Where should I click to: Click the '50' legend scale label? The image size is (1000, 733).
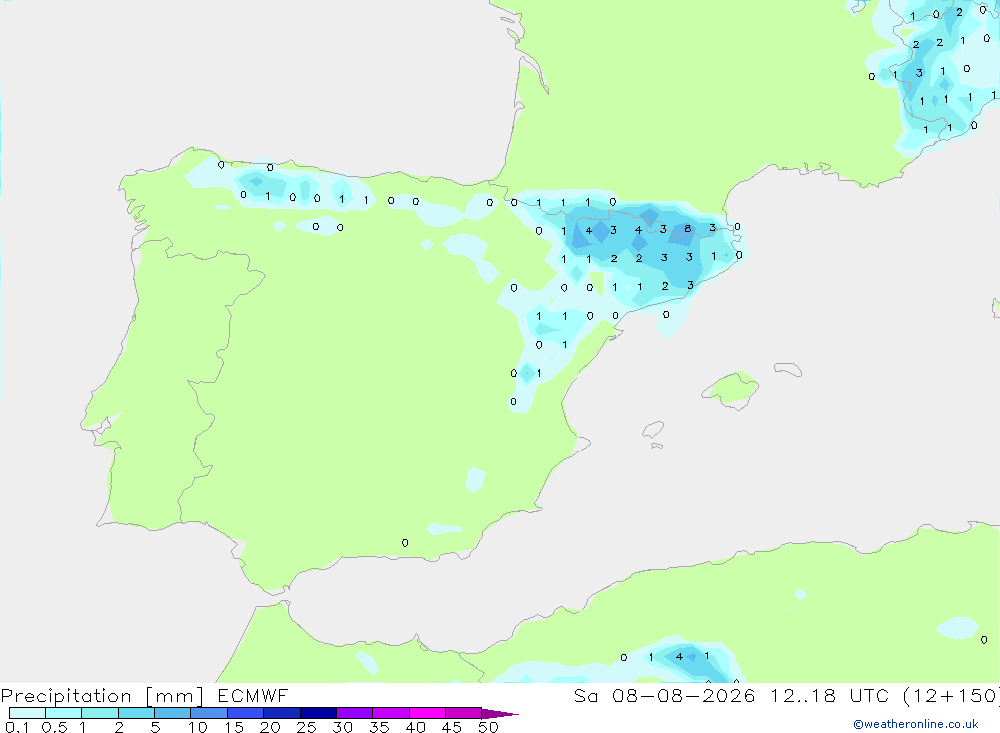click(488, 727)
